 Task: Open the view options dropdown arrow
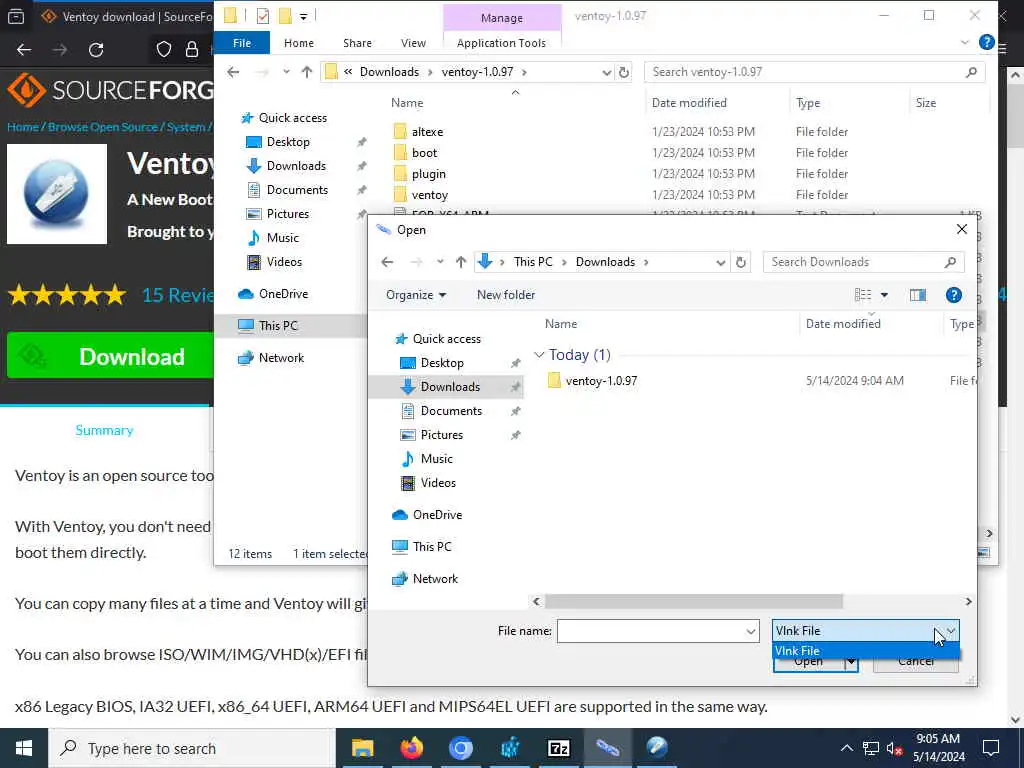(x=884, y=295)
